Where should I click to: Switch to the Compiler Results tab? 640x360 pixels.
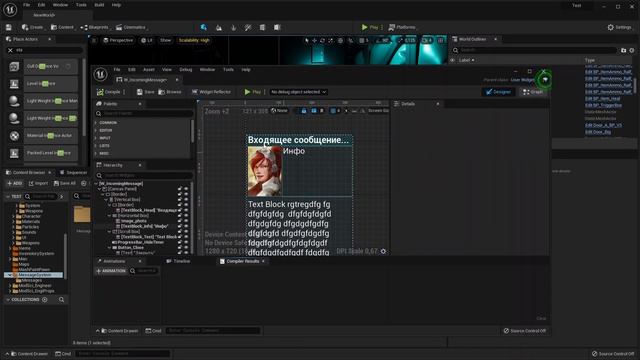pyautogui.click(x=242, y=261)
